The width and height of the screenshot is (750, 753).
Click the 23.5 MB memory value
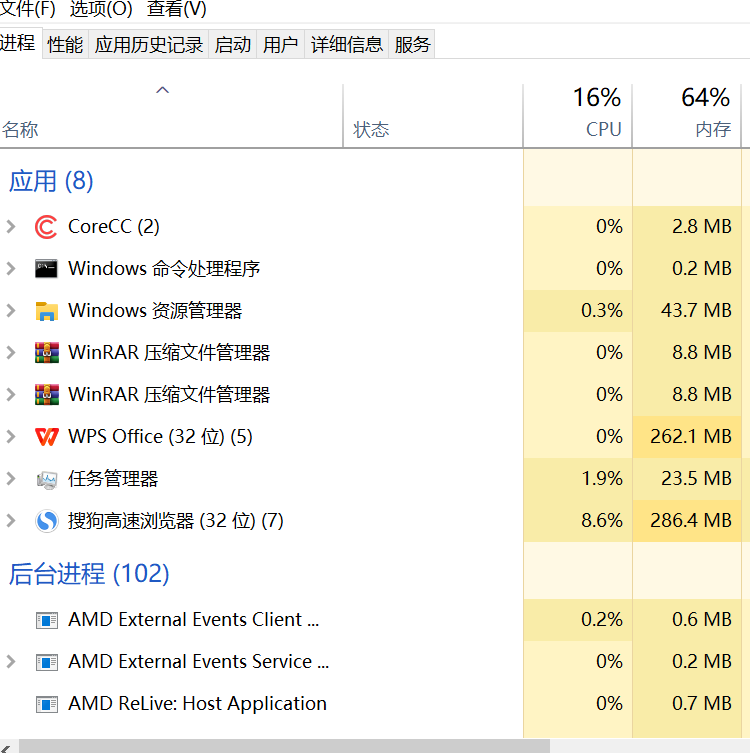696,479
